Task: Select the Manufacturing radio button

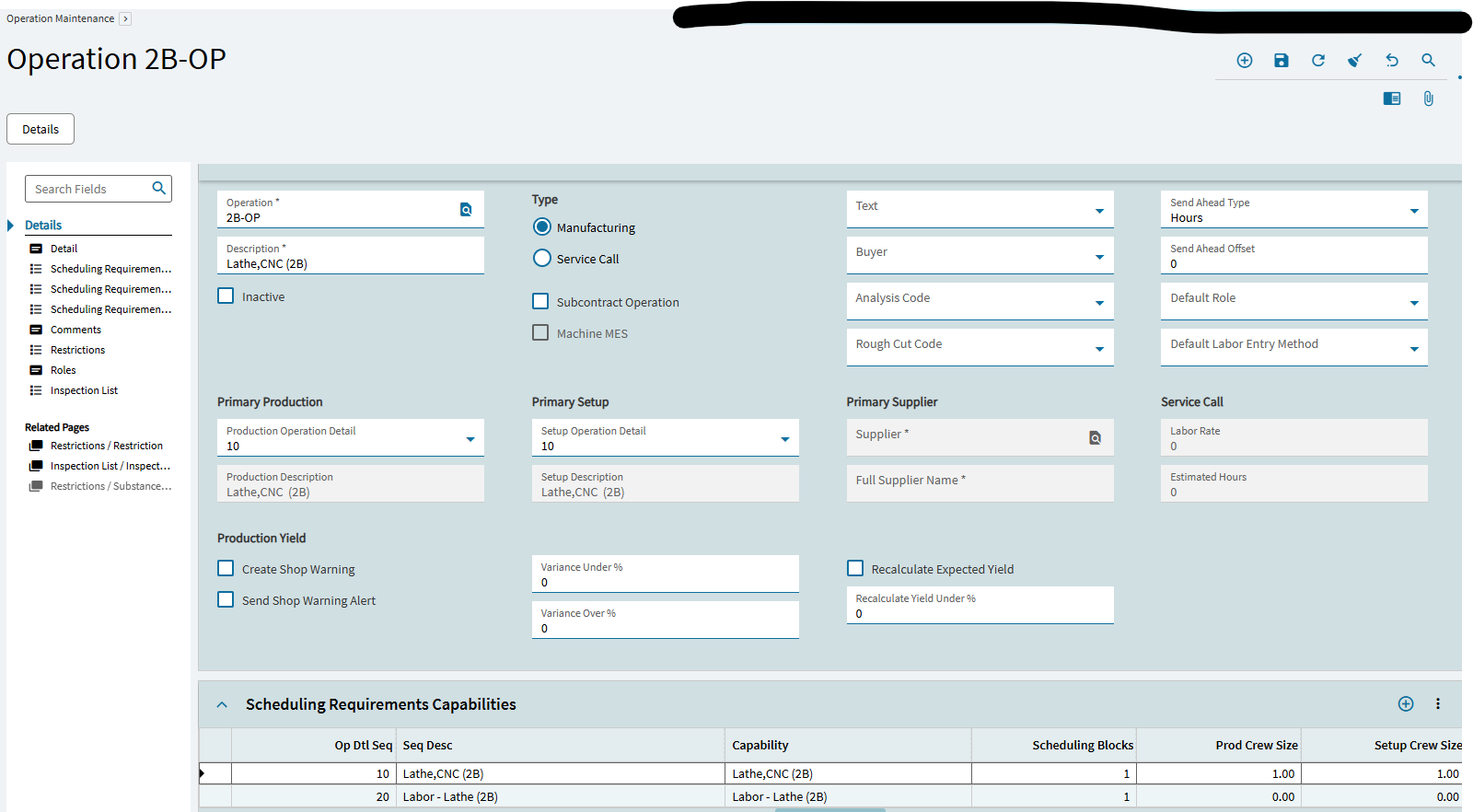Action: coord(542,226)
